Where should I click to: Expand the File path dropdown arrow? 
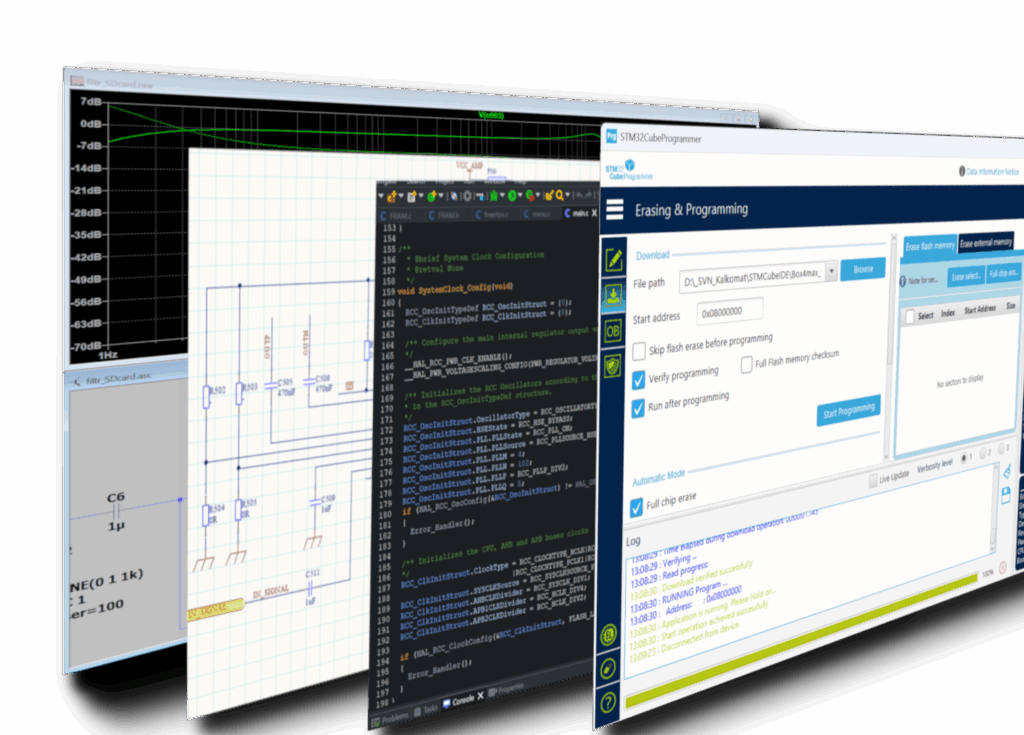coord(830,274)
